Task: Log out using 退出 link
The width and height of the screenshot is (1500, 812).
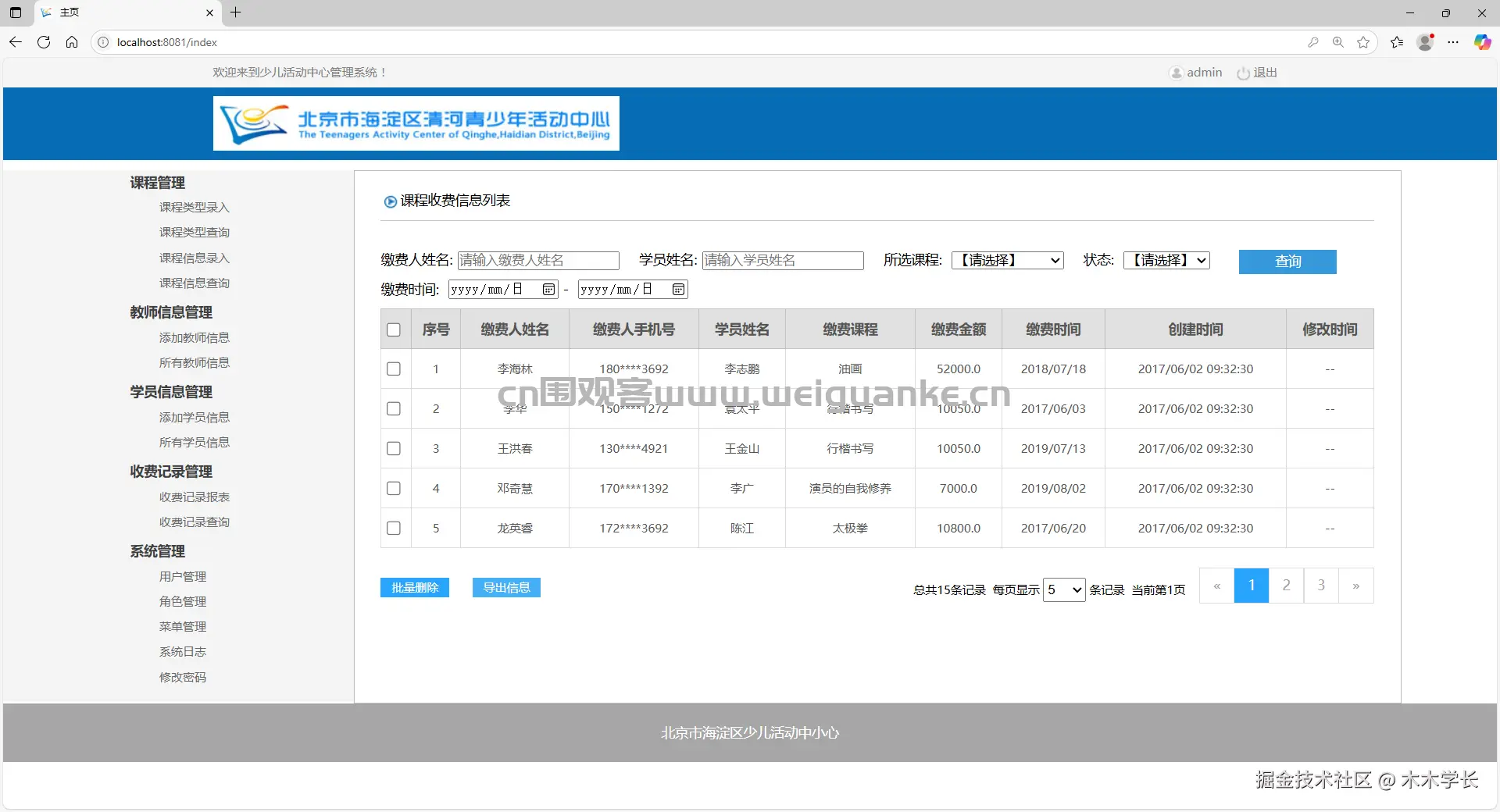Action: pyautogui.click(x=1265, y=73)
